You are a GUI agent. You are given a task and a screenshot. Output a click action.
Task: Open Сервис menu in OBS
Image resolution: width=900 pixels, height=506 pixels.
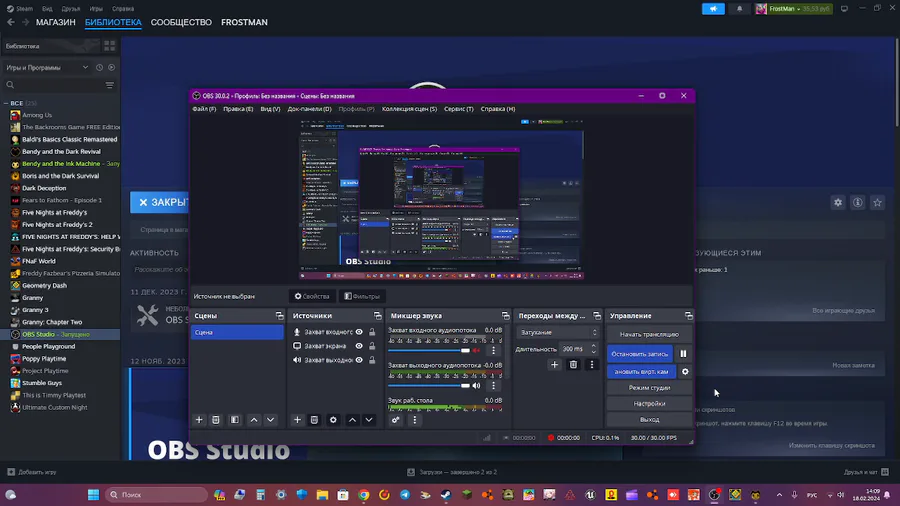pos(459,109)
